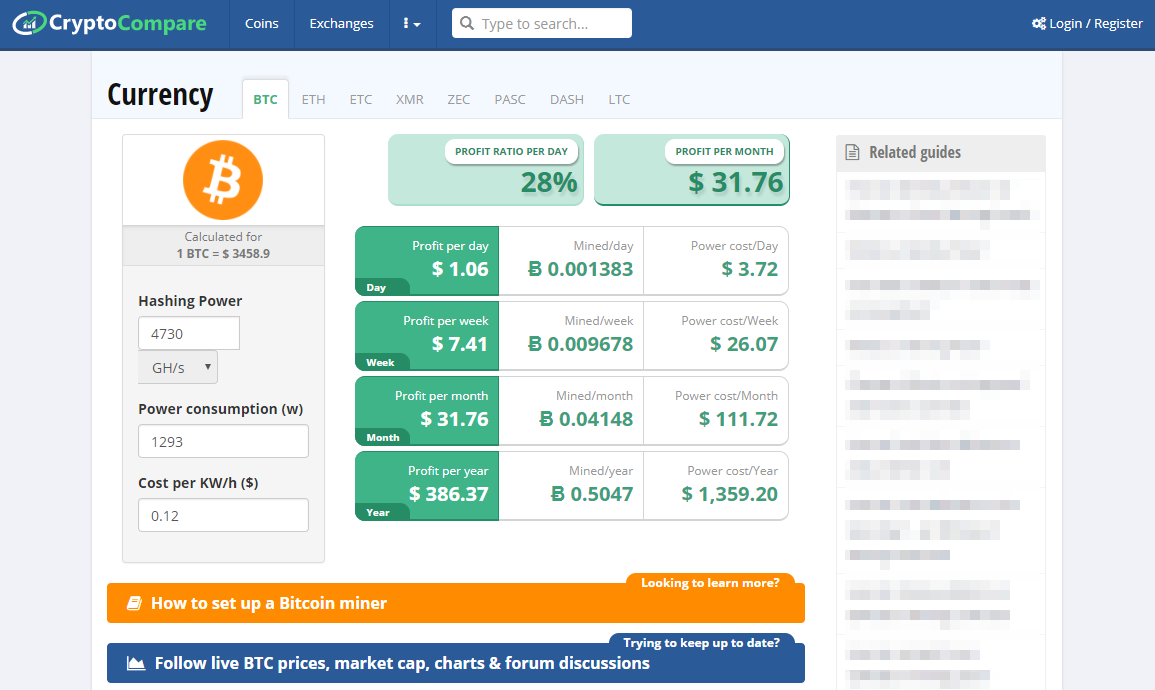Viewport: 1155px width, 690px height.
Task: Focus the Type to search field
Action: 541,24
